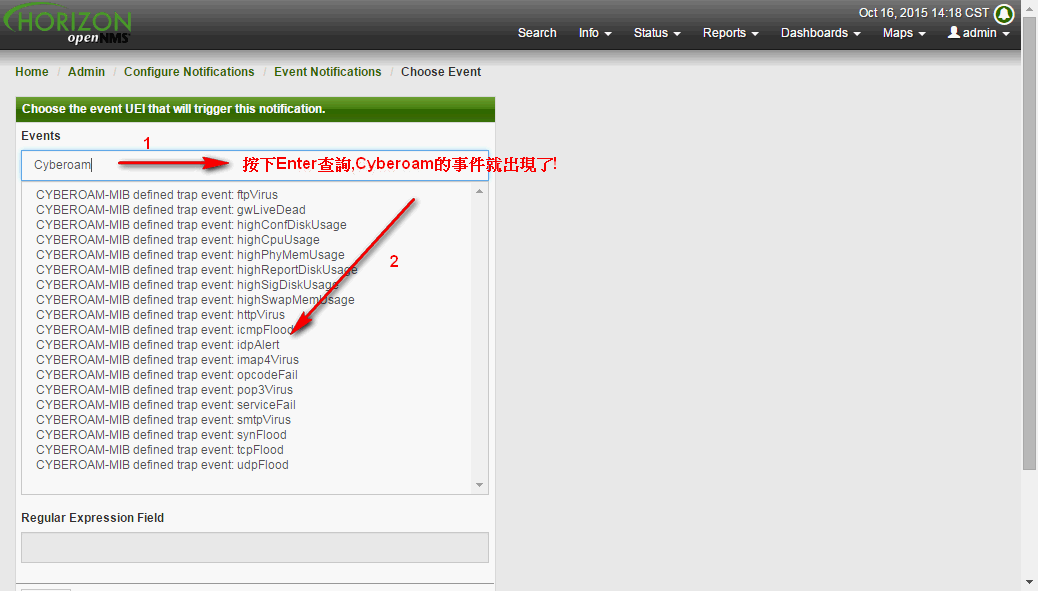Select the ftpVirus trap event
The height and width of the screenshot is (591, 1038).
pos(157,195)
